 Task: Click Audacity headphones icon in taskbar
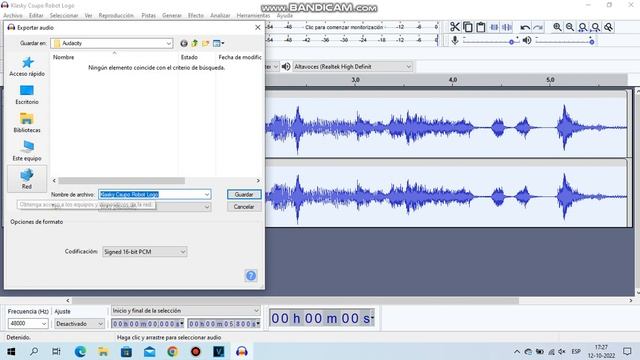242,351
